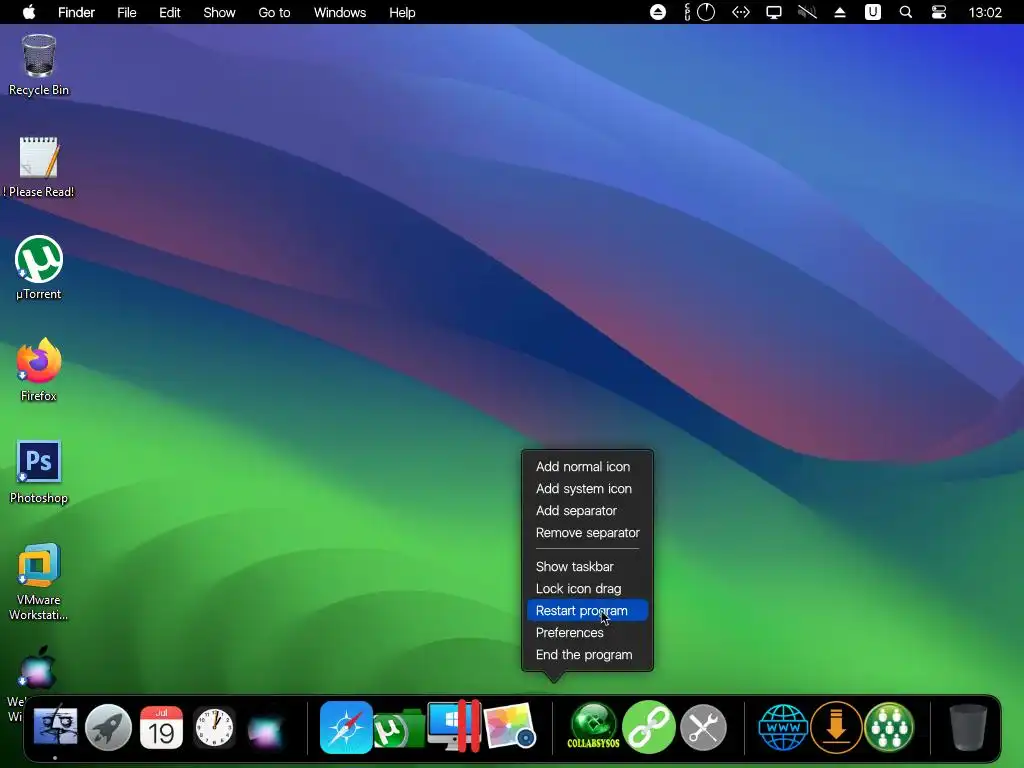Open the Help menu
This screenshot has width=1024, height=768.
pos(402,12)
